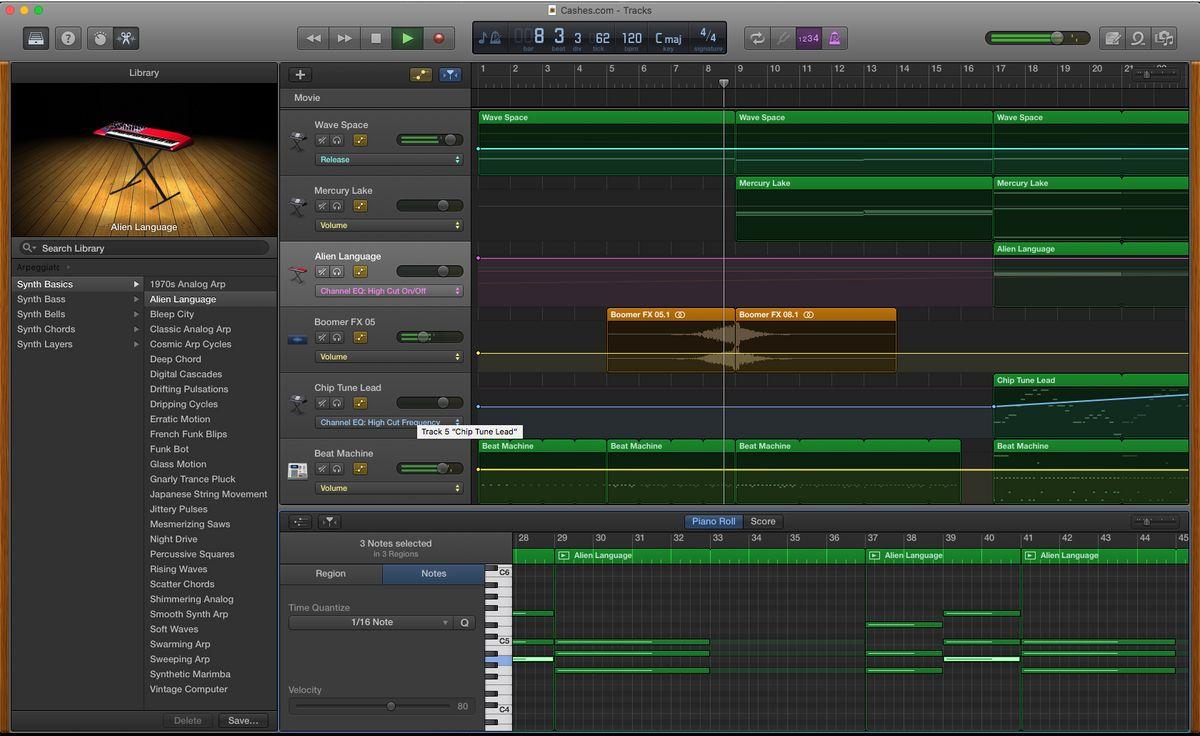Open the Note Pad button
Screen dimensions: 1200x736
click(1111, 38)
